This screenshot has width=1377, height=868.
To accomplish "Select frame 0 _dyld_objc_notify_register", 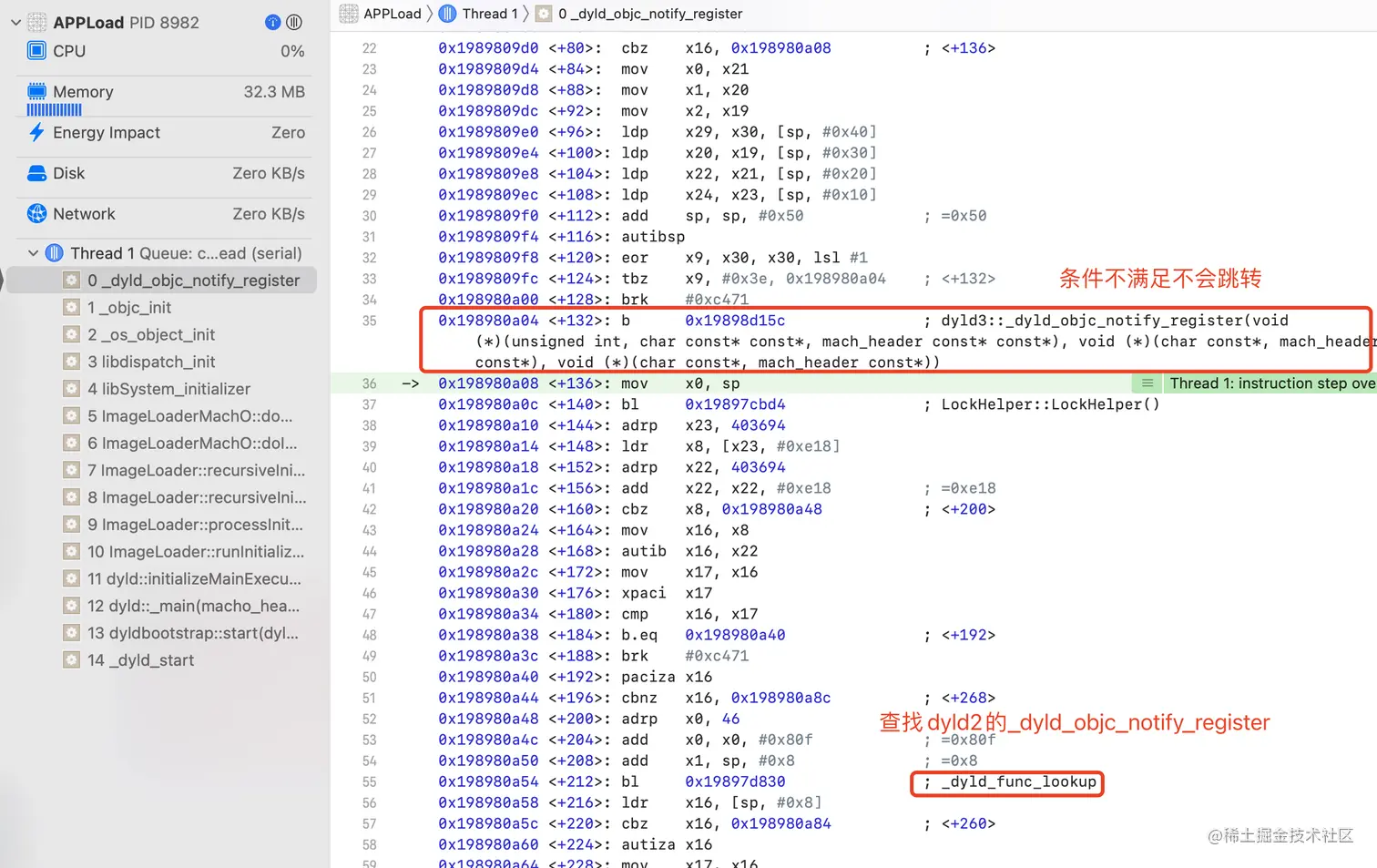I will point(162,281).
